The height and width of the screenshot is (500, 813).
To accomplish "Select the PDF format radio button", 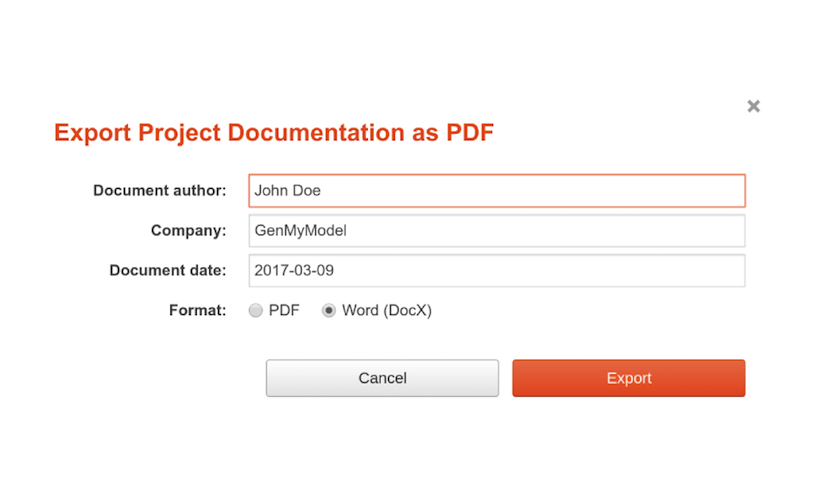I will coord(256,310).
